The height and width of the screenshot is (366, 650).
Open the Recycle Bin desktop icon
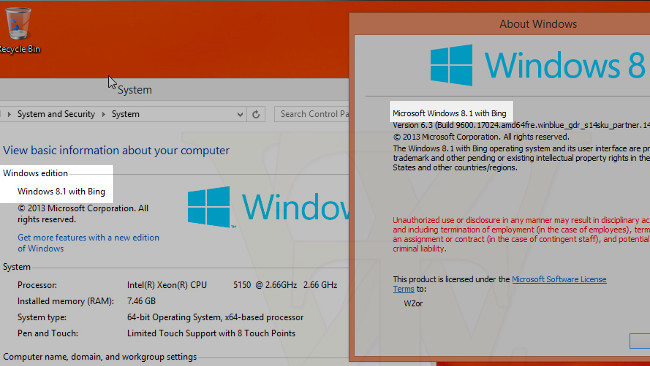(19, 30)
